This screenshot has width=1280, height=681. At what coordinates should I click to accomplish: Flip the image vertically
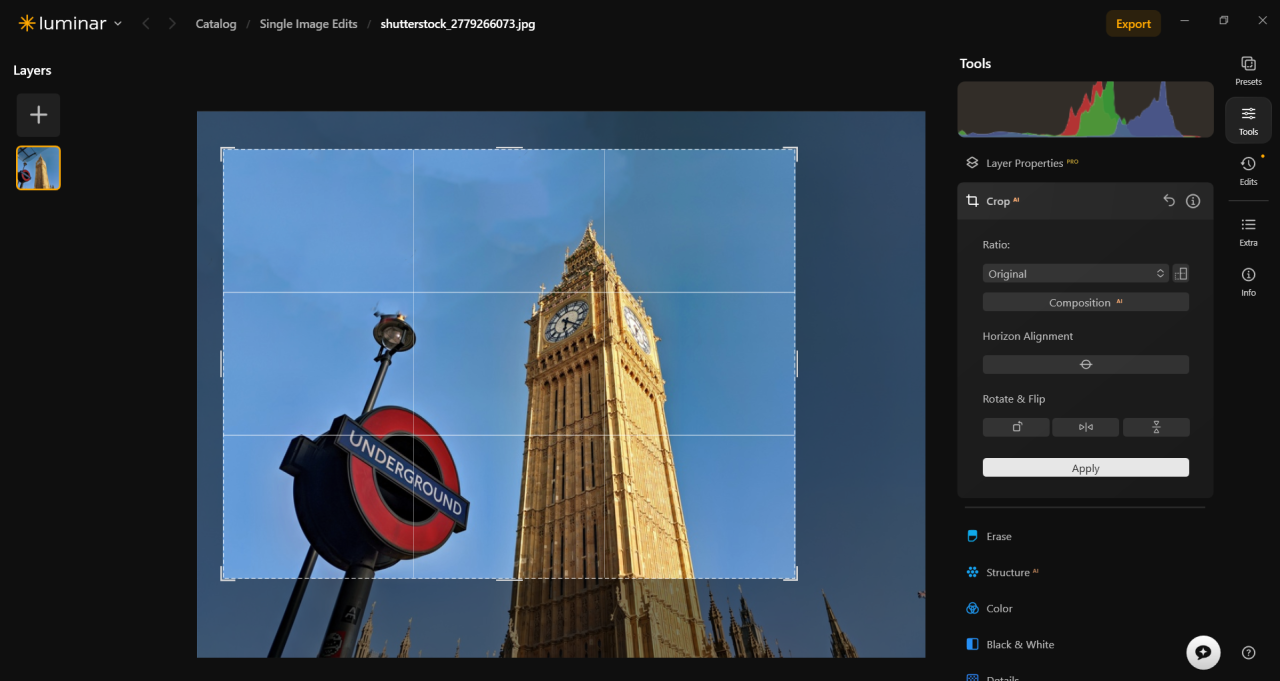tap(1156, 427)
